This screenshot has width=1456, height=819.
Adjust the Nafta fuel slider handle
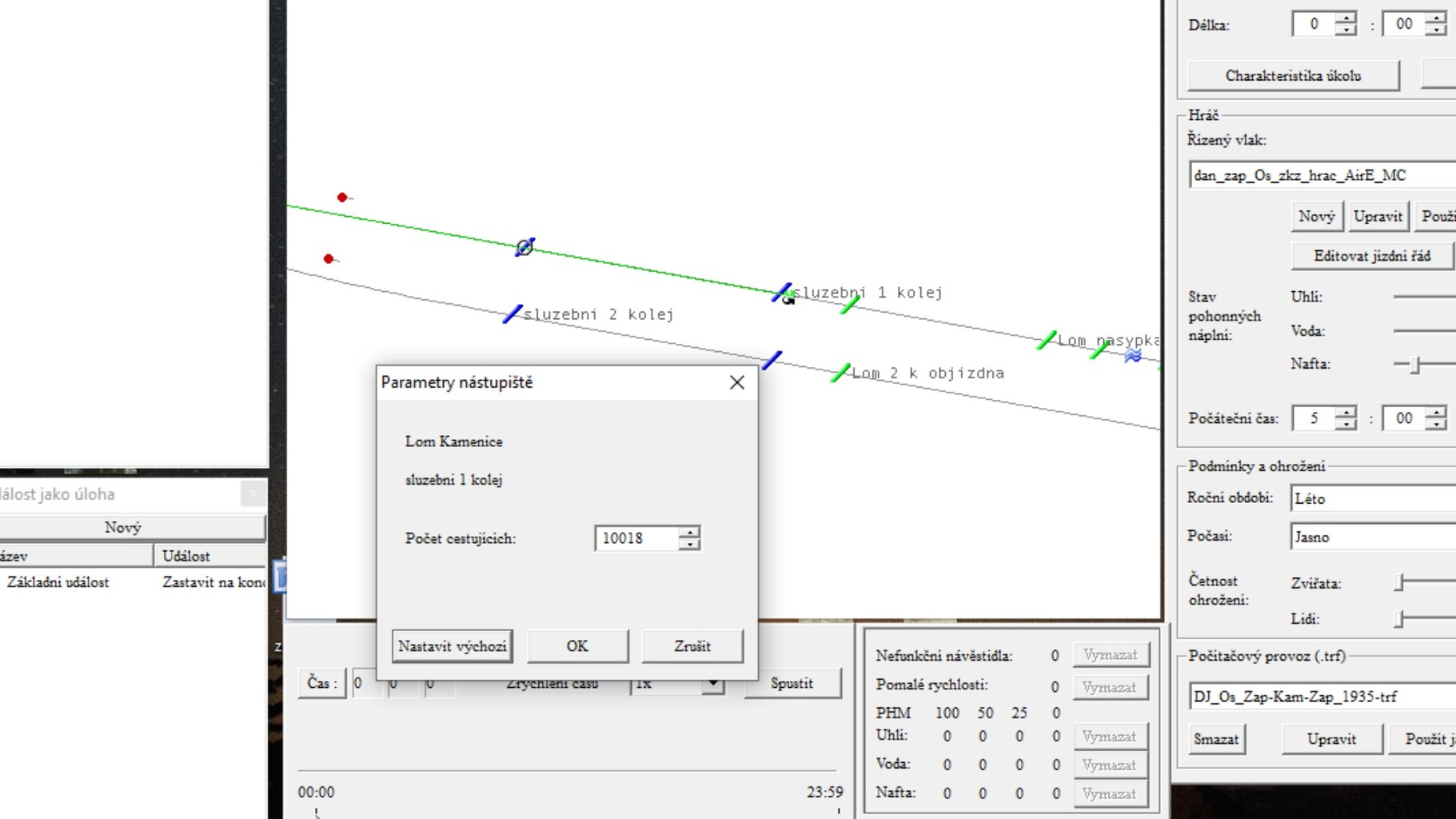1415,365
